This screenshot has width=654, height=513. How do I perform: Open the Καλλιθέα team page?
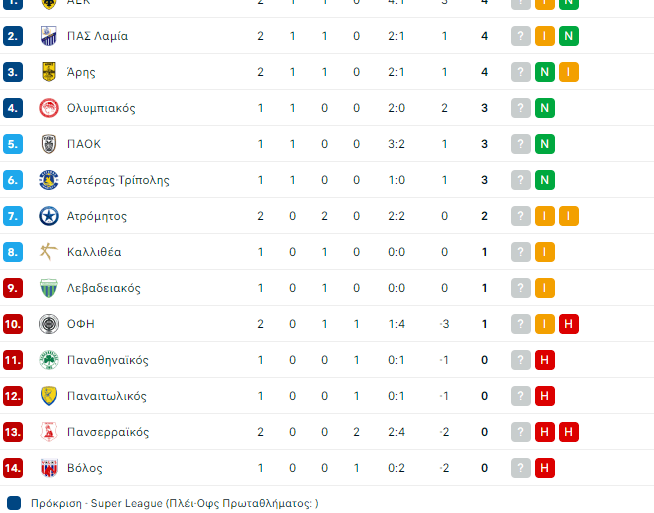click(94, 252)
